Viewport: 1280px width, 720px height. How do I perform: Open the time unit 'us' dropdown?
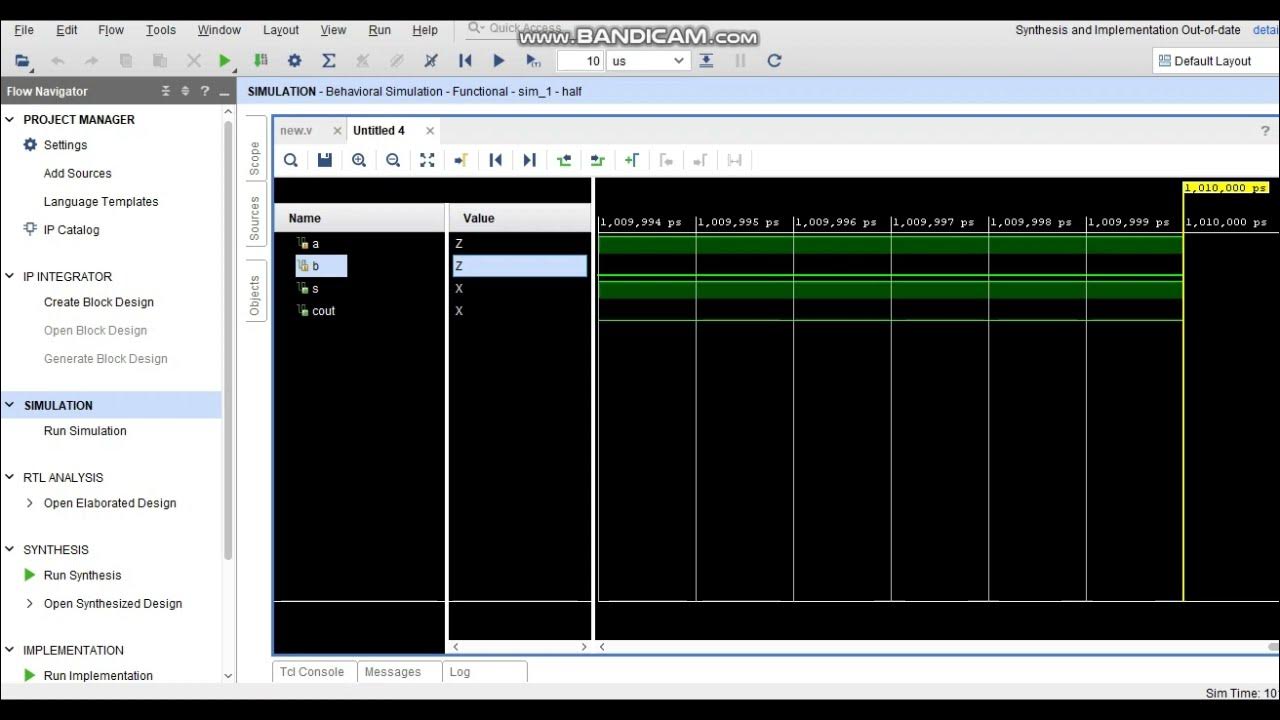point(649,61)
